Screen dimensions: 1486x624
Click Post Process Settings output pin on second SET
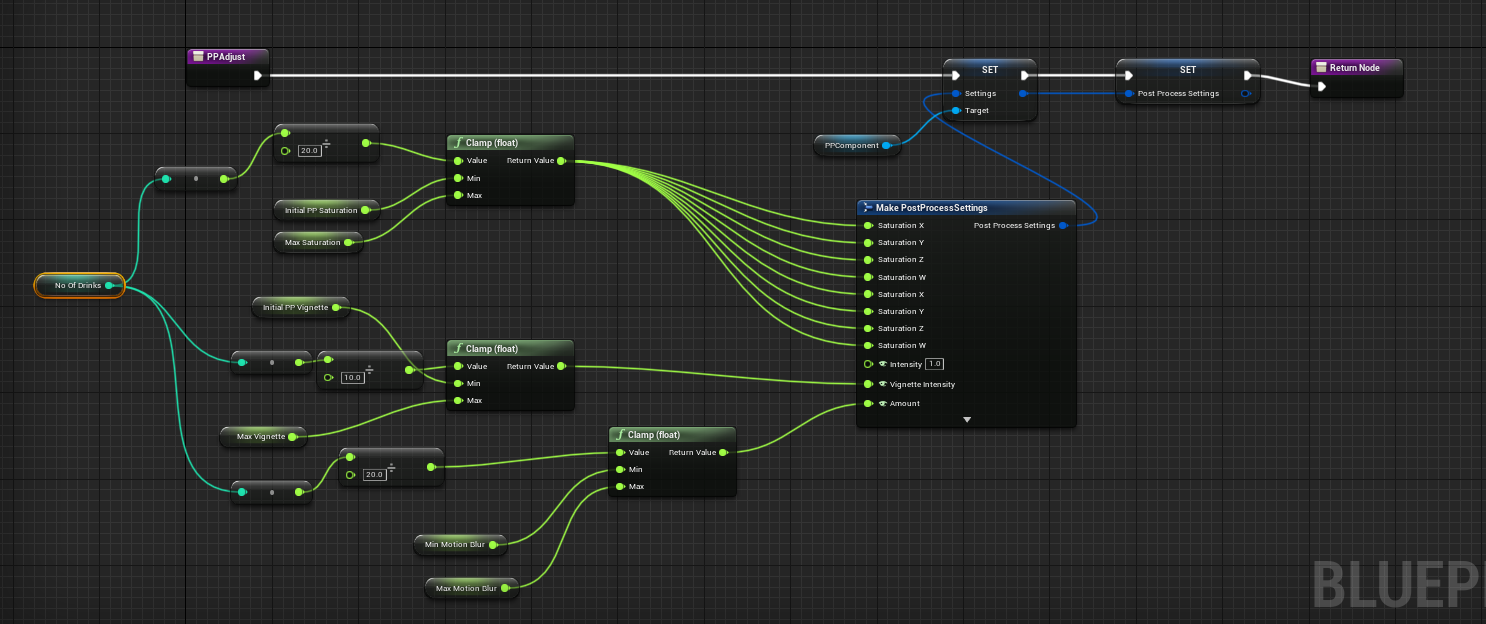pyautogui.click(x=1247, y=94)
